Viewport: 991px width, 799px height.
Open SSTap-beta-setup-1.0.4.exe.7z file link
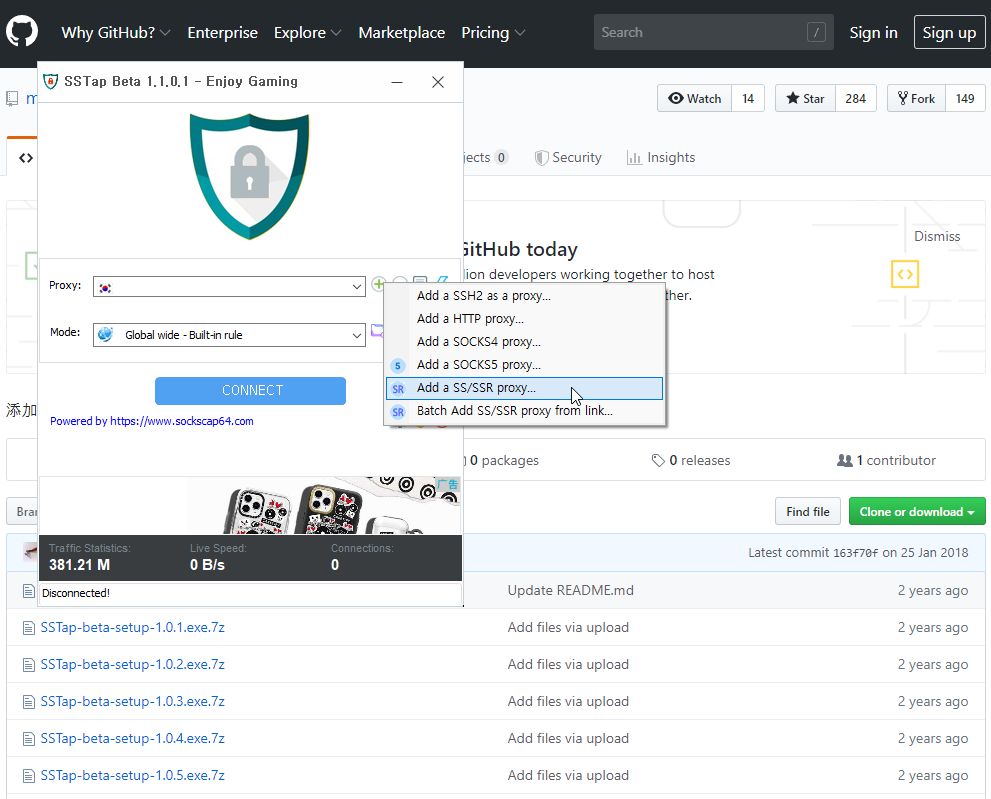(133, 739)
